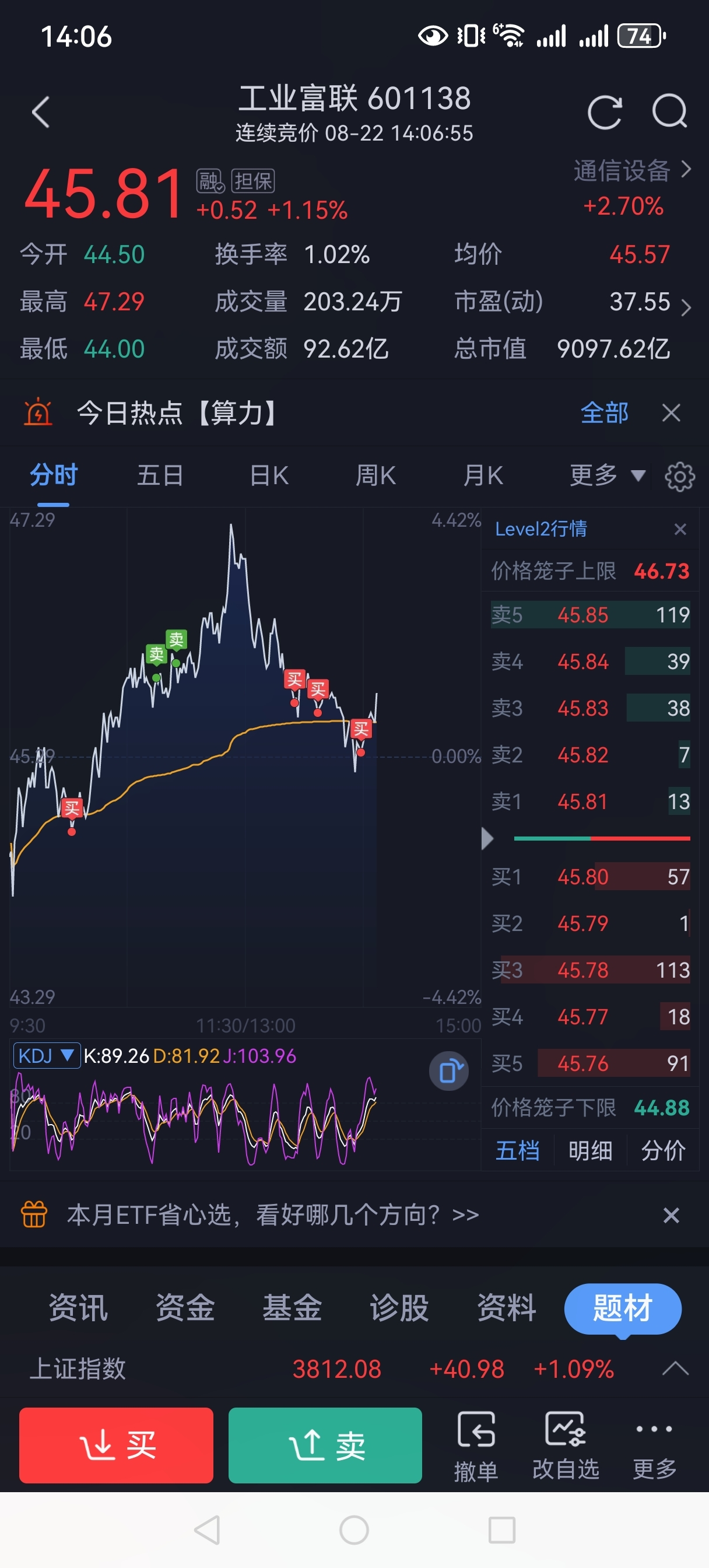Switch to 月K chart tab

tap(483, 475)
